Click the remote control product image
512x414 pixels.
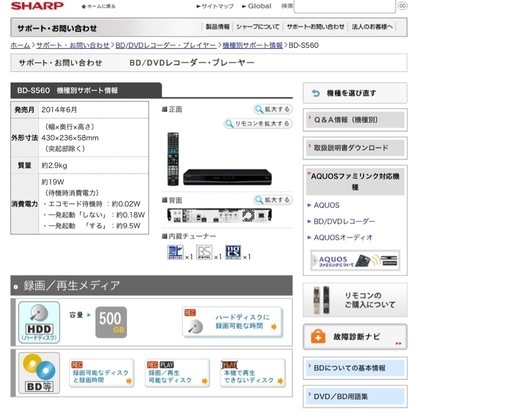click(173, 159)
